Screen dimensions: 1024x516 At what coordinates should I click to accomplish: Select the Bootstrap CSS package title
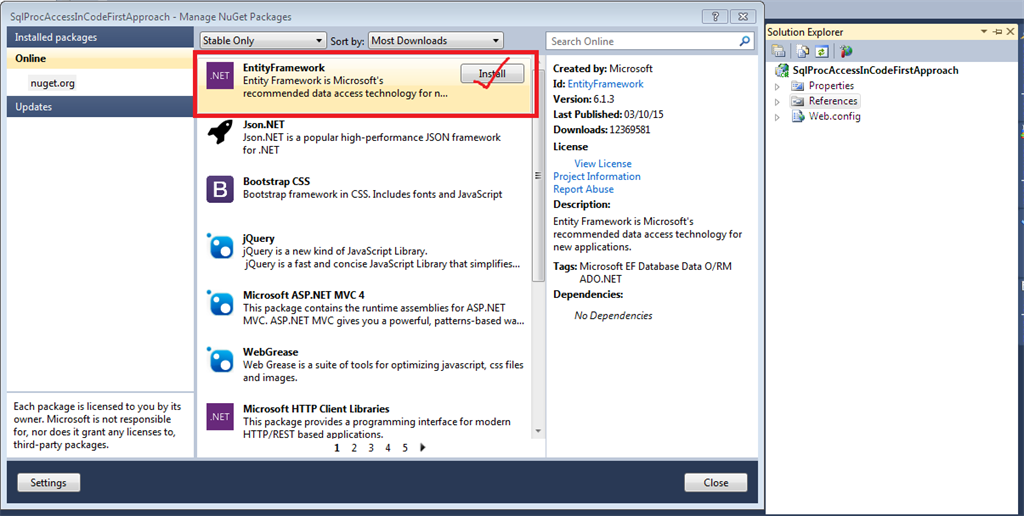click(276, 181)
